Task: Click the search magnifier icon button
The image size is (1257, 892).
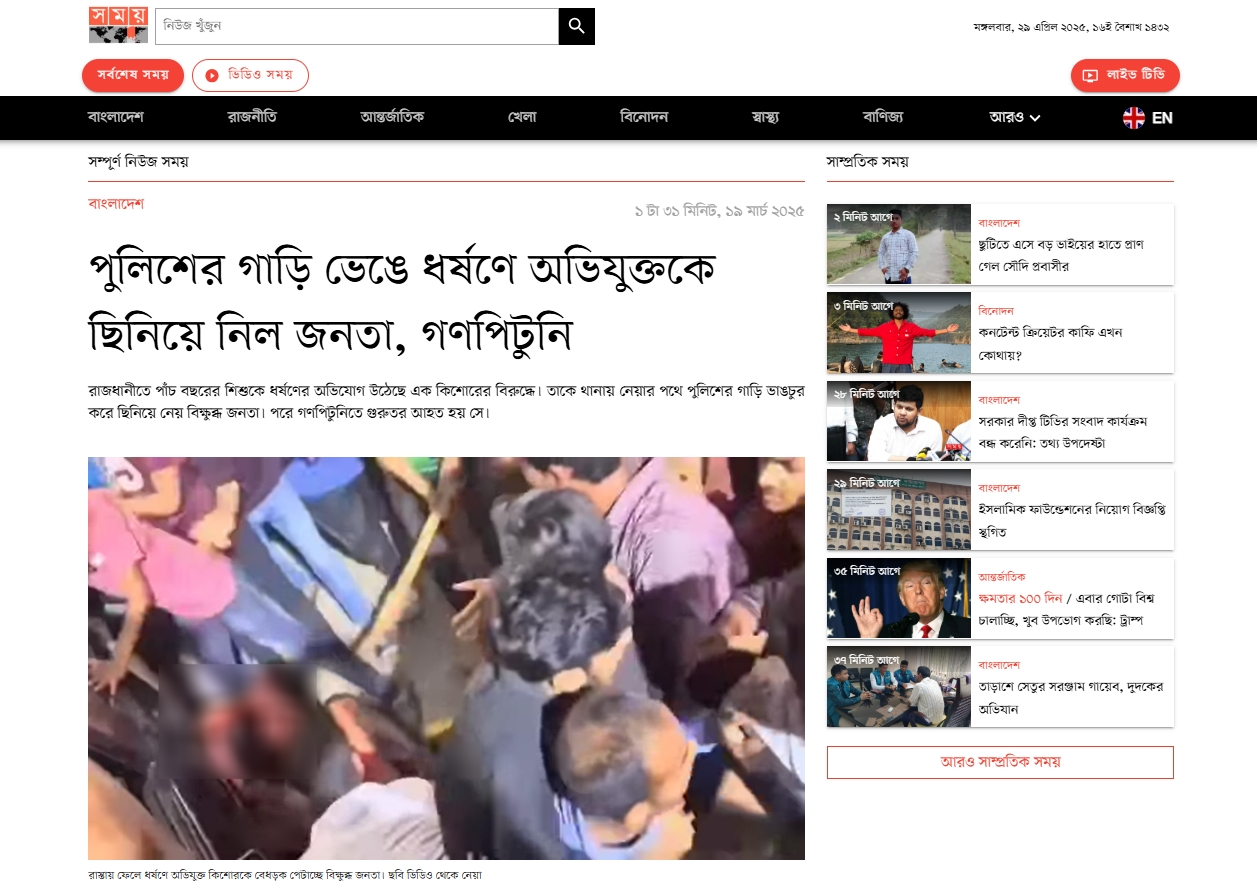Action: point(576,26)
